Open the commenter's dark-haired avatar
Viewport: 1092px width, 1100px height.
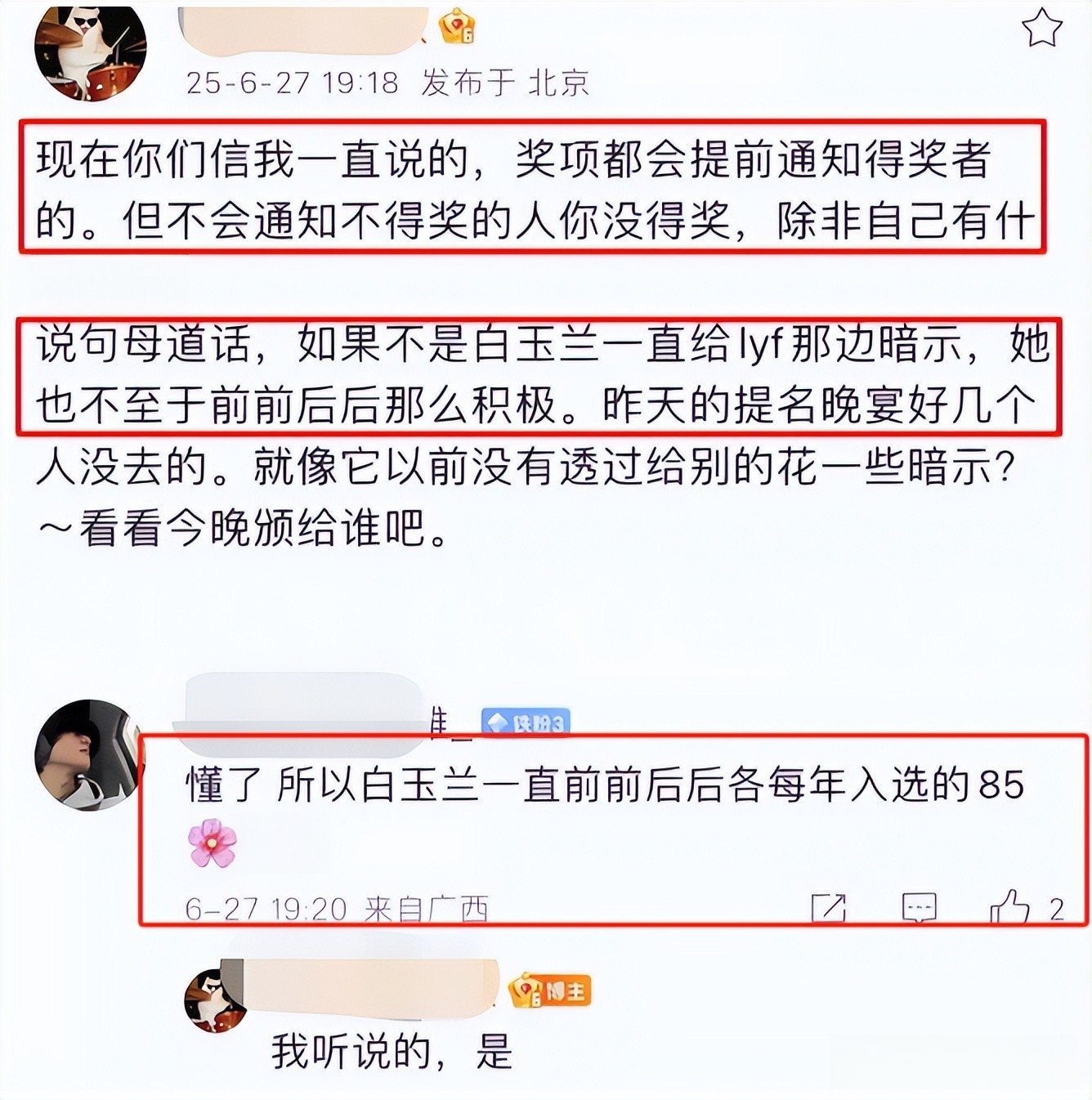(x=88, y=755)
